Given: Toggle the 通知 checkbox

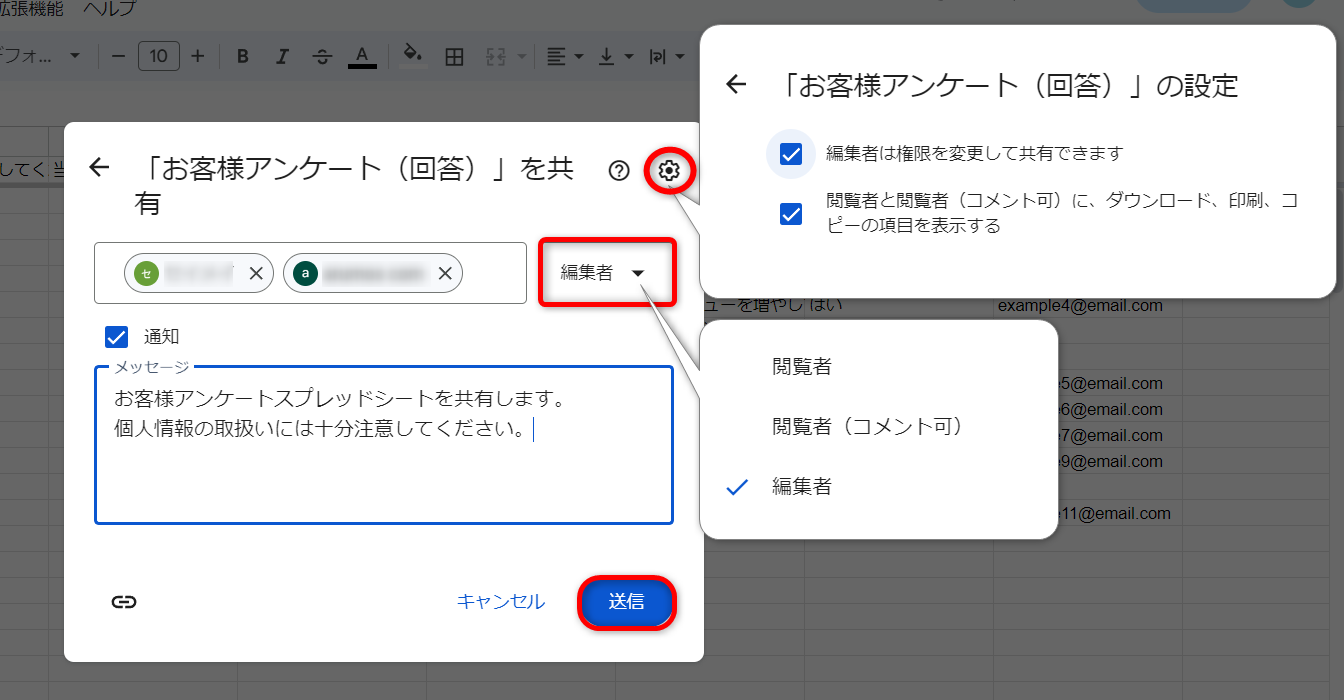Looking at the screenshot, I should (117, 337).
